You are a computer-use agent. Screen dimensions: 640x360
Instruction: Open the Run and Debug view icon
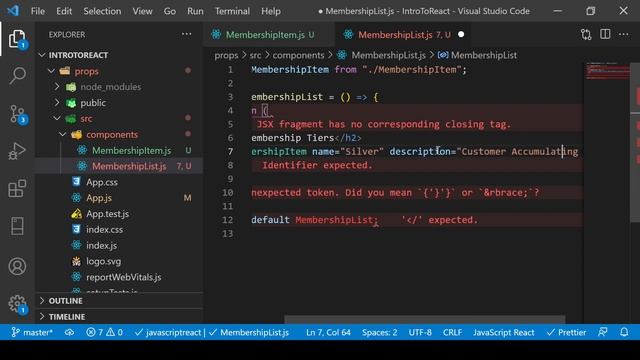click(17, 151)
